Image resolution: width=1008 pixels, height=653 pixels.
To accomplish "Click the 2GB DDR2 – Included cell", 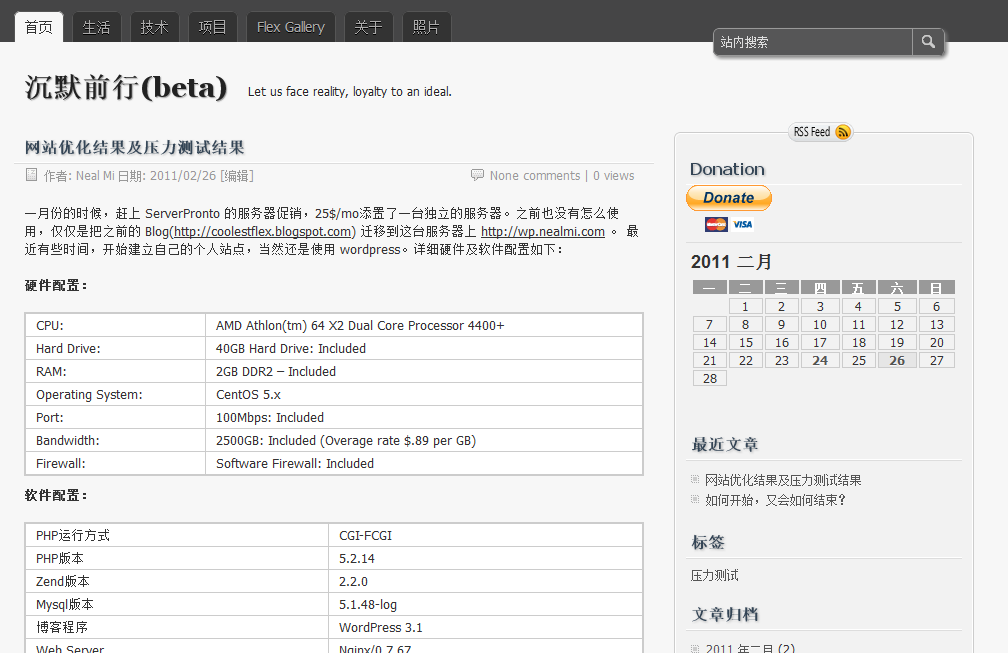I will pos(424,371).
